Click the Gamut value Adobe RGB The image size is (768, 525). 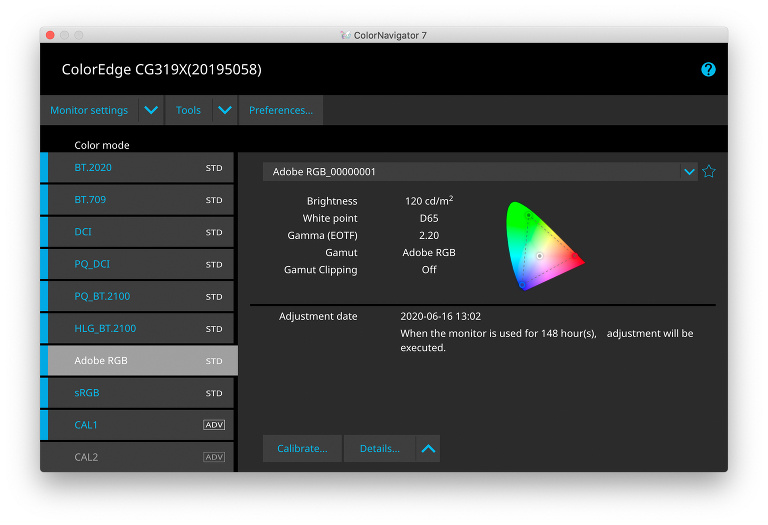click(429, 253)
